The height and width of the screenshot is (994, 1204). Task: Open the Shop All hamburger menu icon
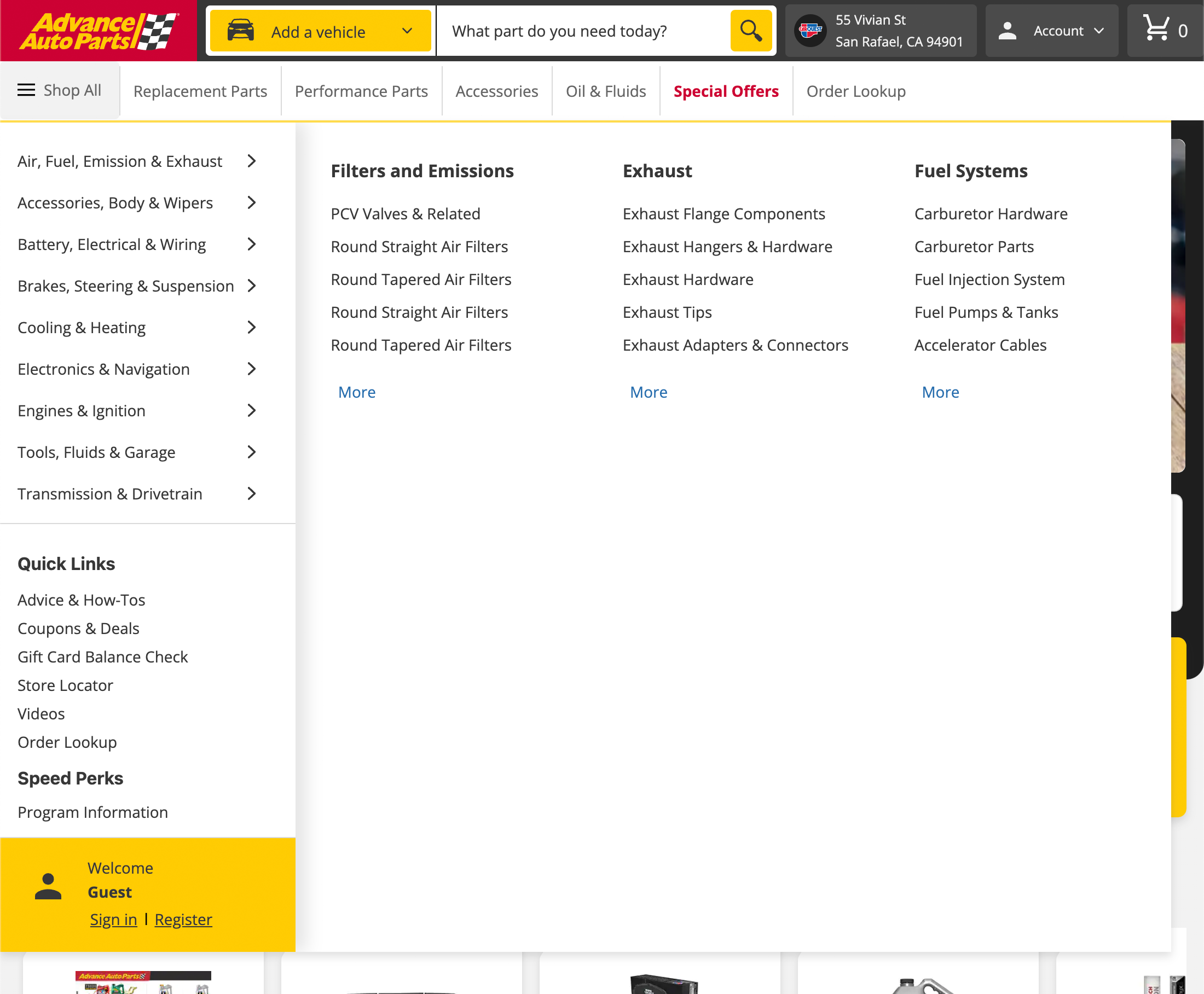(x=26, y=90)
